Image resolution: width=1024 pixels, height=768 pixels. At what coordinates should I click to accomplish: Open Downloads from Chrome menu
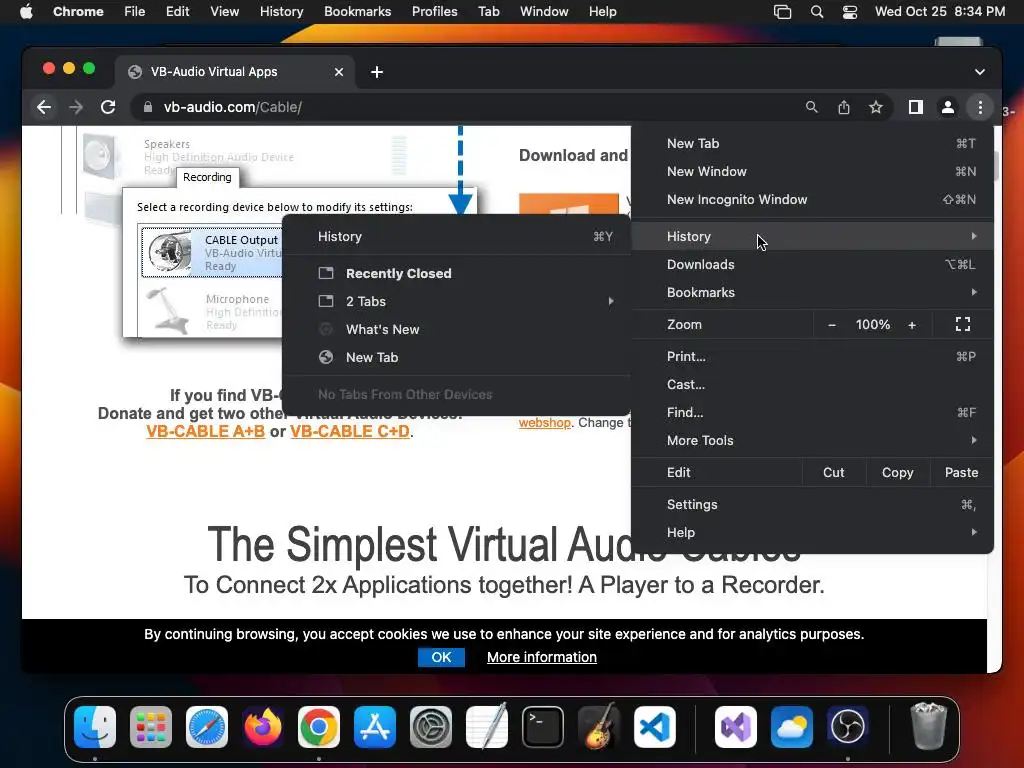(x=812, y=264)
